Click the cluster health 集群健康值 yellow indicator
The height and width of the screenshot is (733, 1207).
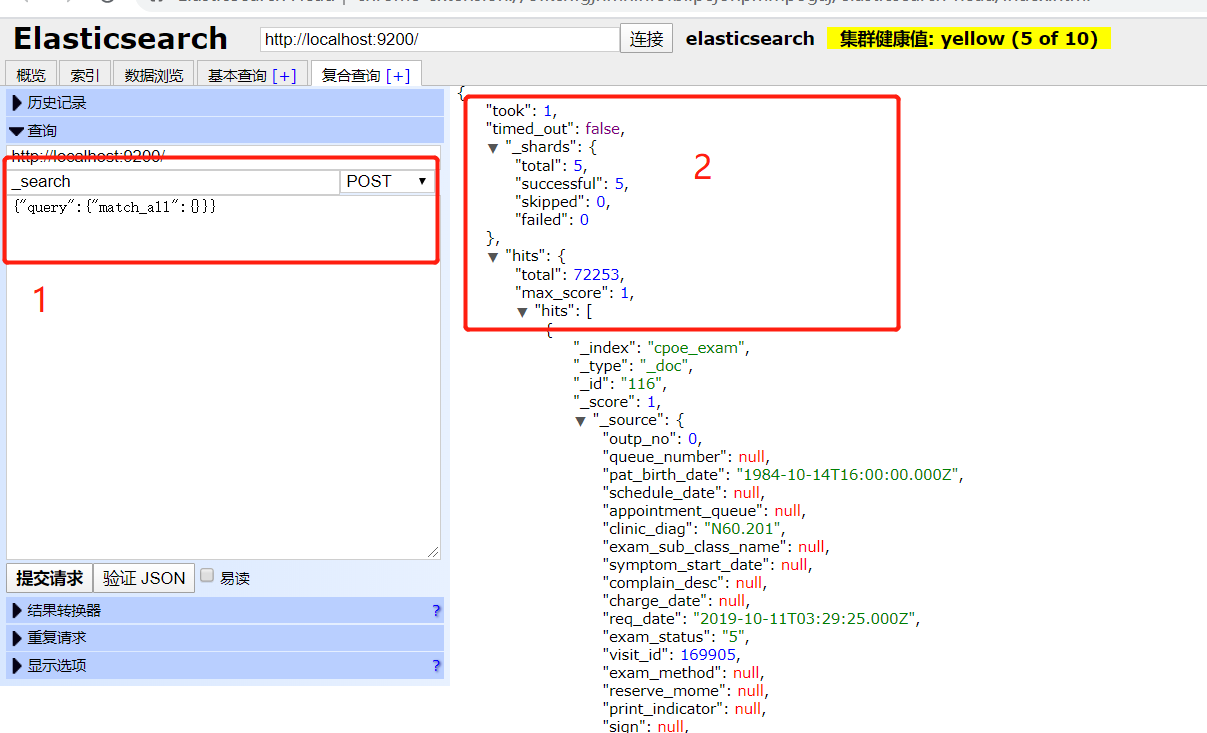click(x=969, y=39)
